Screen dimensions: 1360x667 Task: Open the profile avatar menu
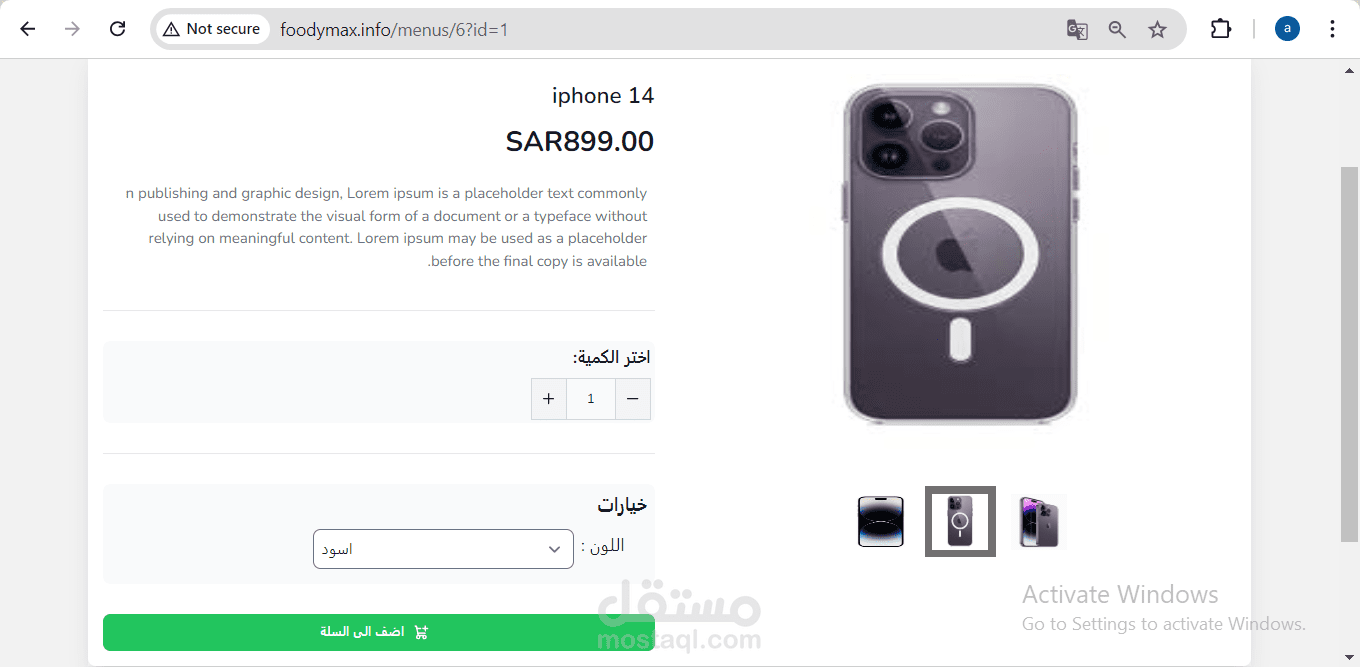point(1287,29)
